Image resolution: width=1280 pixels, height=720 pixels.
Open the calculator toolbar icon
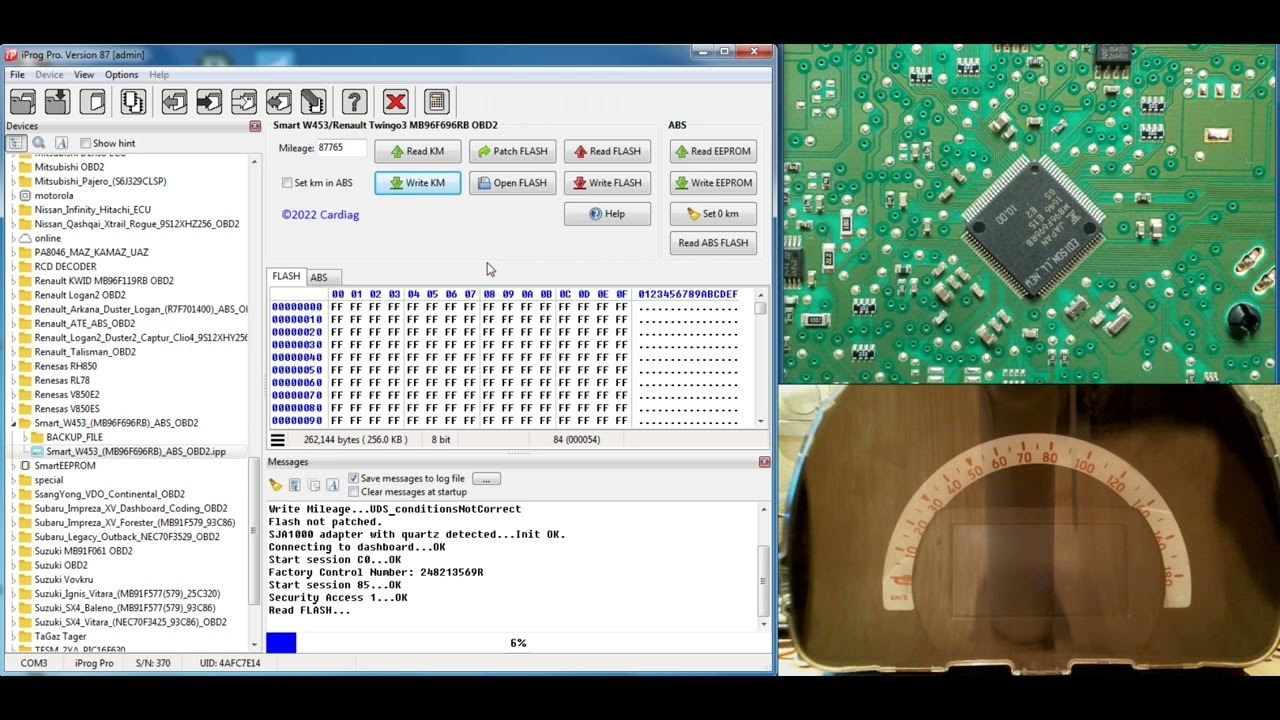click(x=436, y=101)
